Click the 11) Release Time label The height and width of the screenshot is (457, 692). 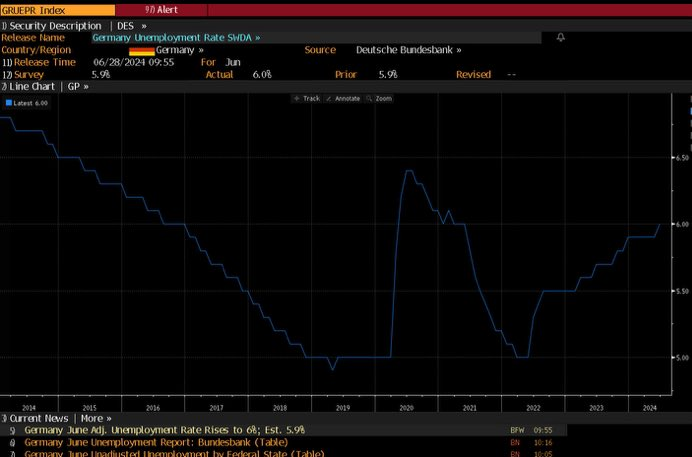39,62
